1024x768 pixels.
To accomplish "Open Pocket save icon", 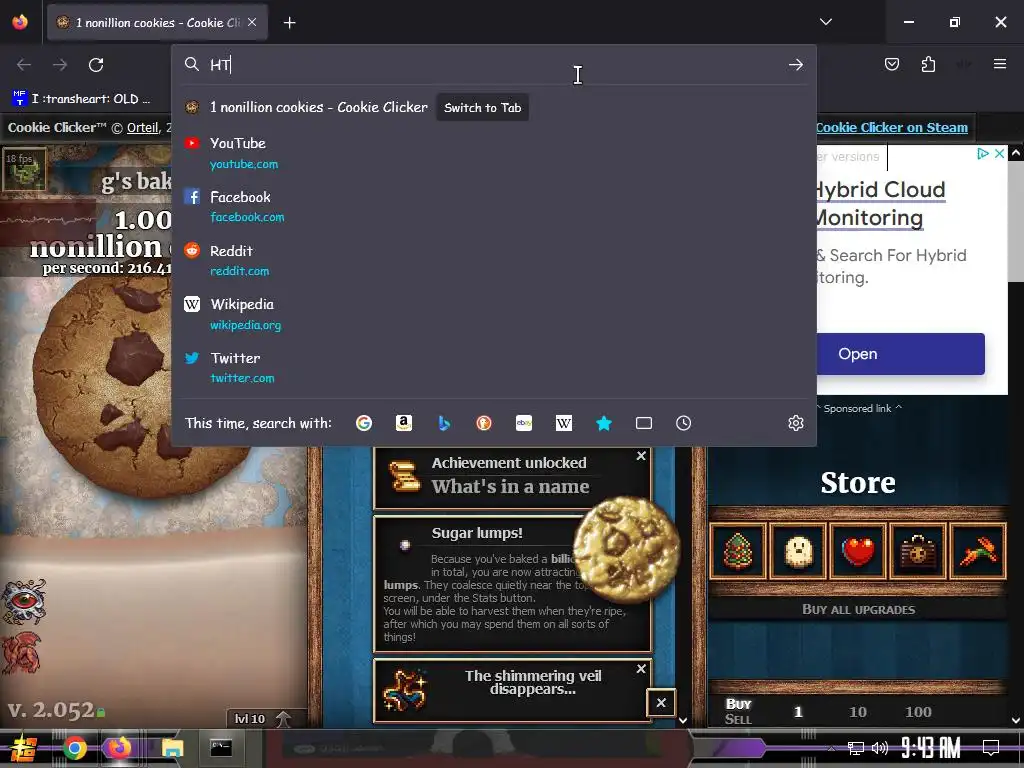I will [891, 64].
